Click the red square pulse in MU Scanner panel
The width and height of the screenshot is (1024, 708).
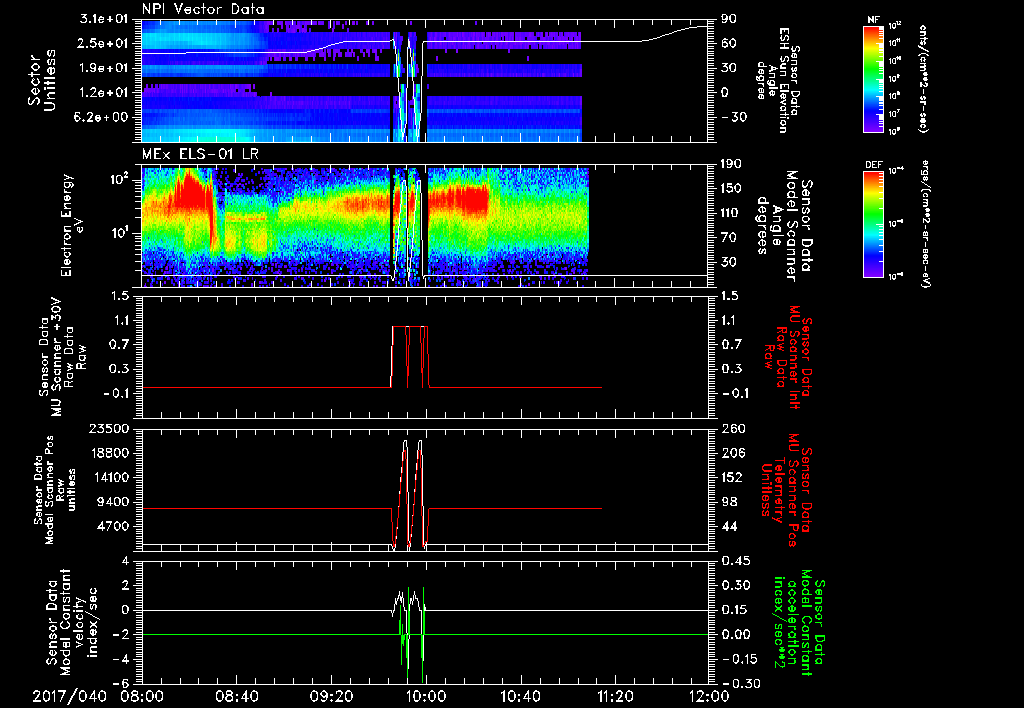point(410,357)
